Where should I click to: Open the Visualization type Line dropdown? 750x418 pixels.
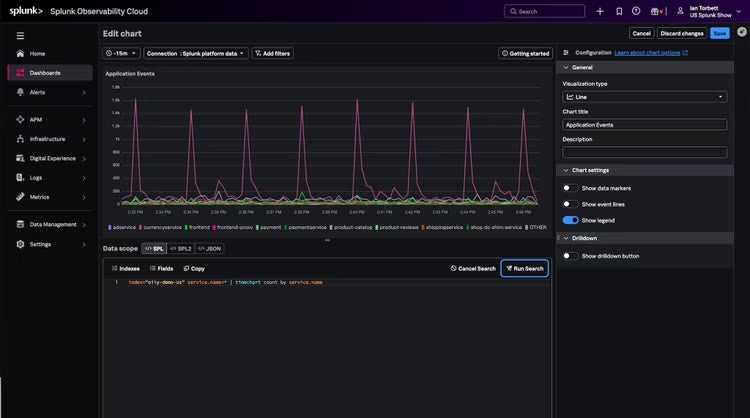644,97
